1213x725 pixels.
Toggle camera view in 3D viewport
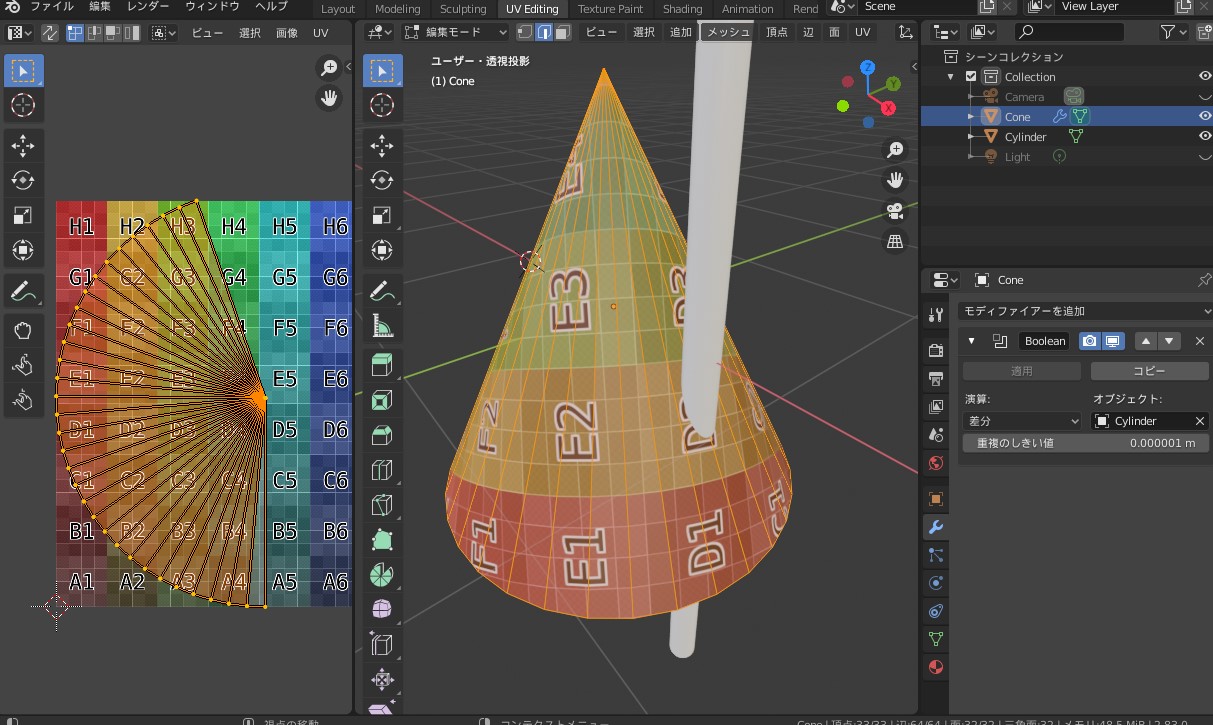895,211
